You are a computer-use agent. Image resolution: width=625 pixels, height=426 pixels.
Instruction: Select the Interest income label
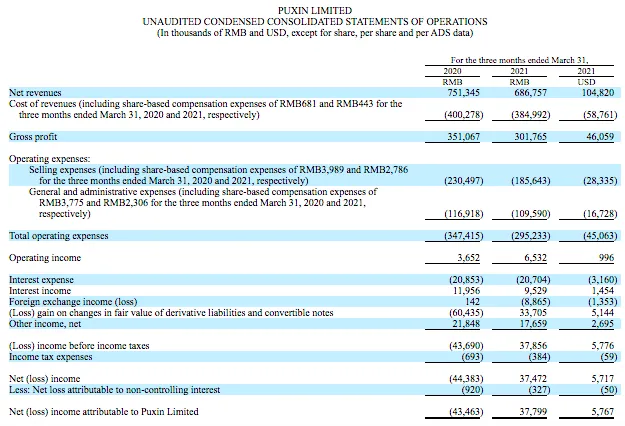[40, 291]
